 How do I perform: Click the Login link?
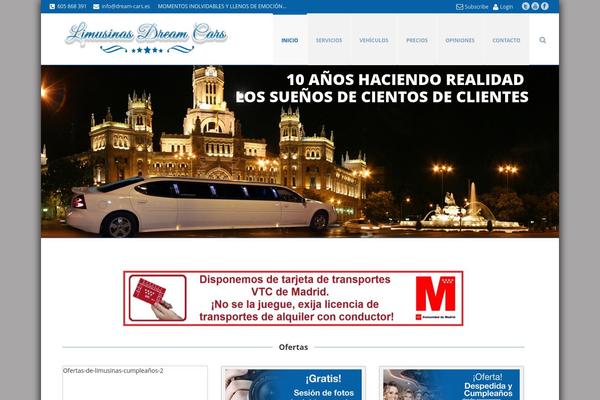coord(506,7)
